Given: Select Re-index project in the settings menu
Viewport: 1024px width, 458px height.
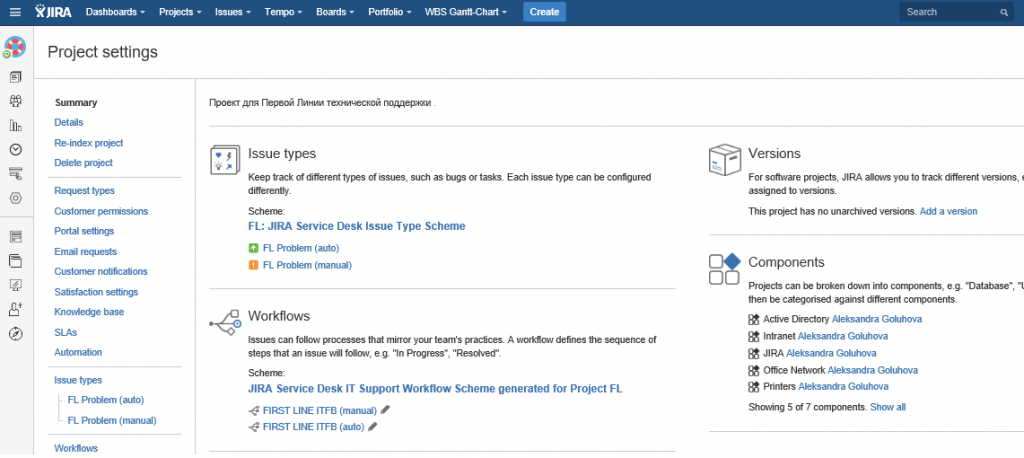Looking at the screenshot, I should [89, 142].
